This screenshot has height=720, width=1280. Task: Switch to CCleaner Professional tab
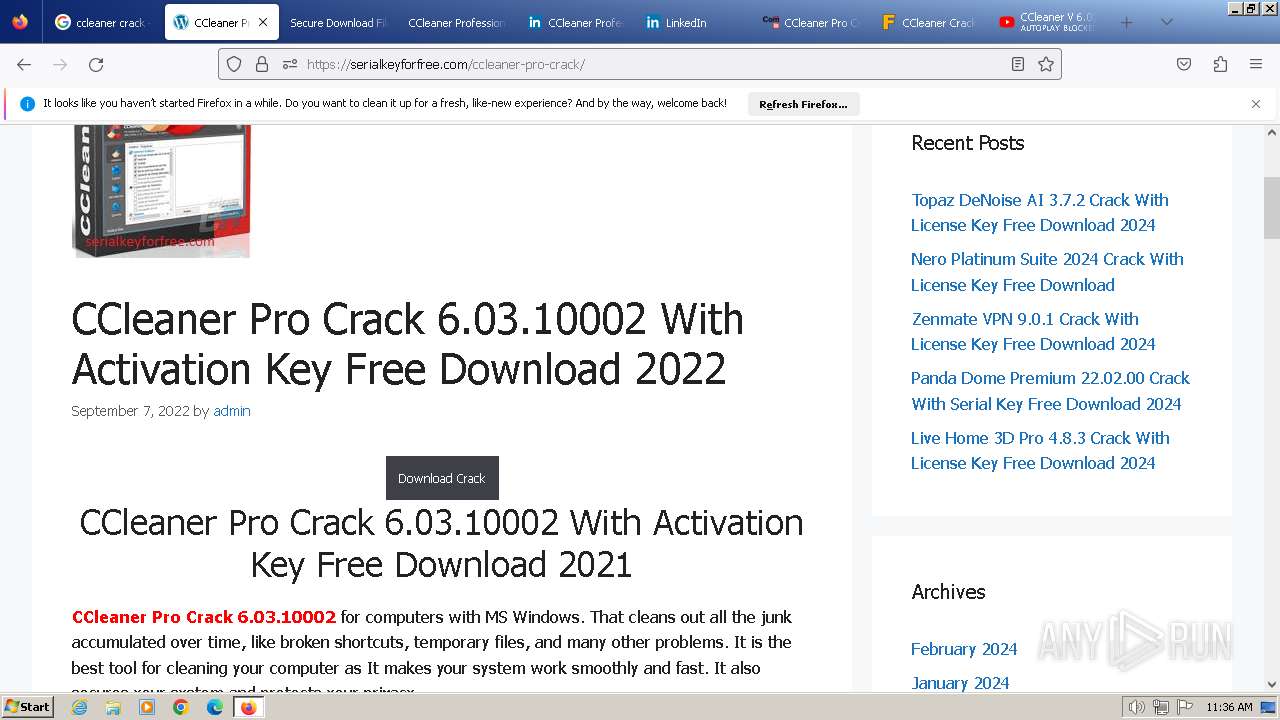pyautogui.click(x=456, y=22)
